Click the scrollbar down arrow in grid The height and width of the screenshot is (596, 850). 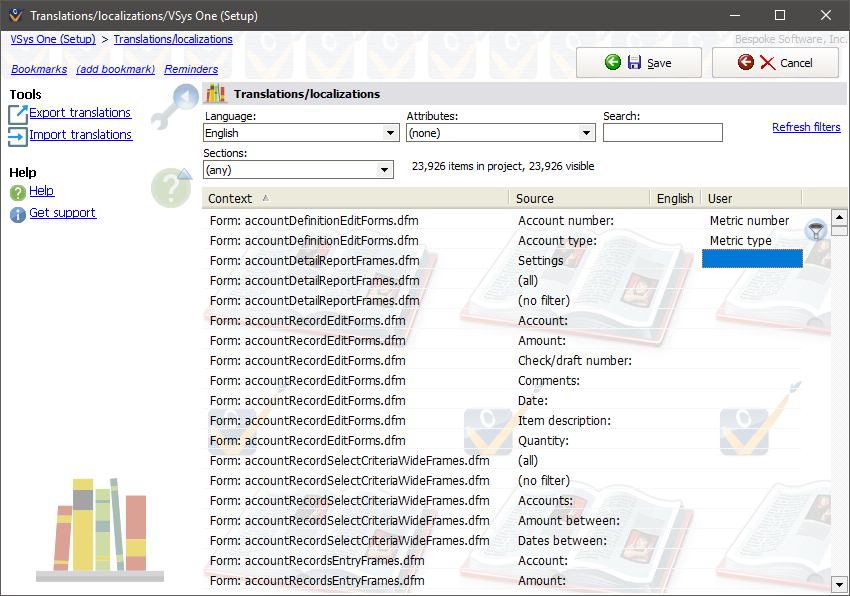pyautogui.click(x=839, y=584)
